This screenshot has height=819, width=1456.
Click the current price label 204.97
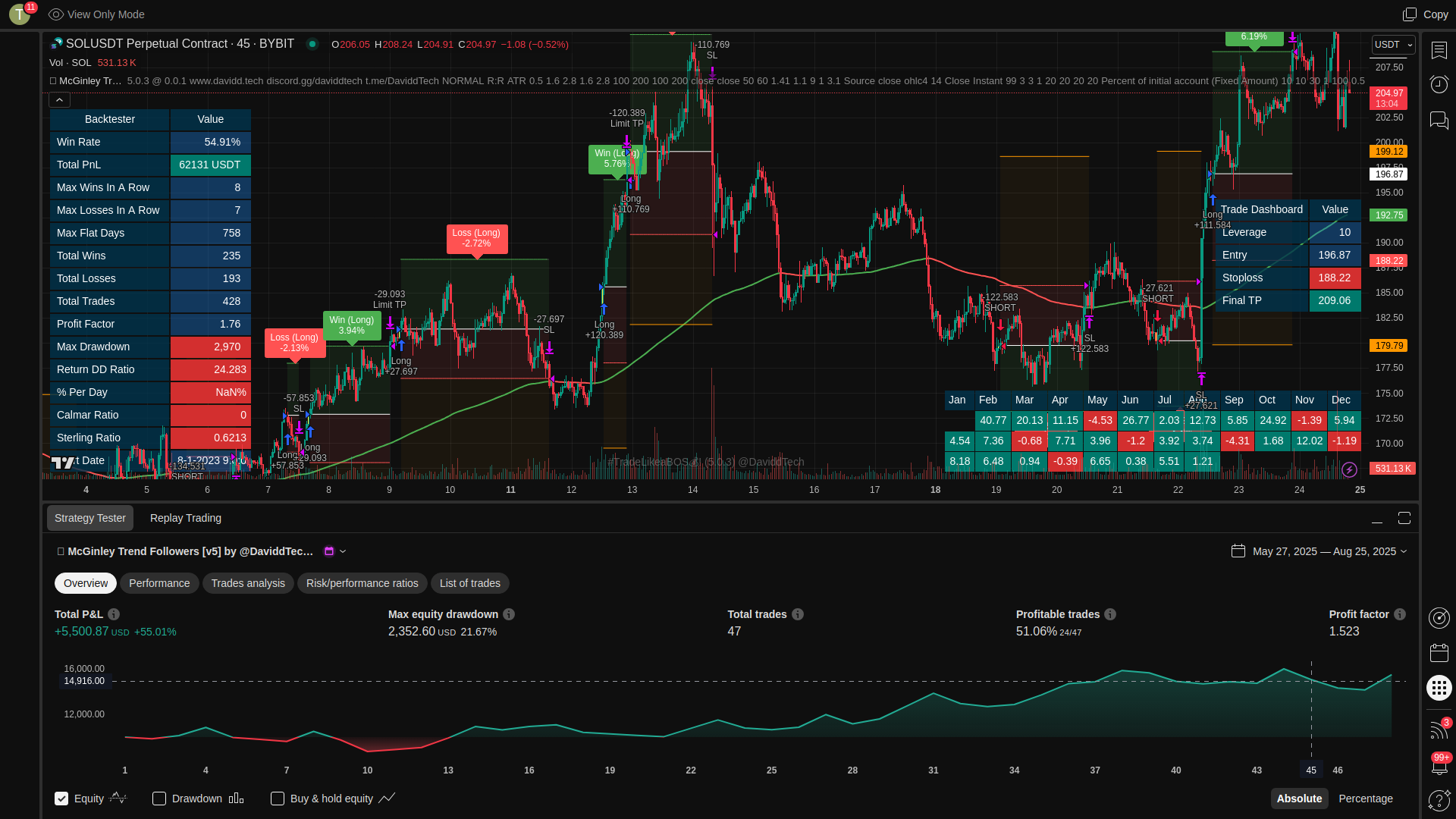point(1388,98)
